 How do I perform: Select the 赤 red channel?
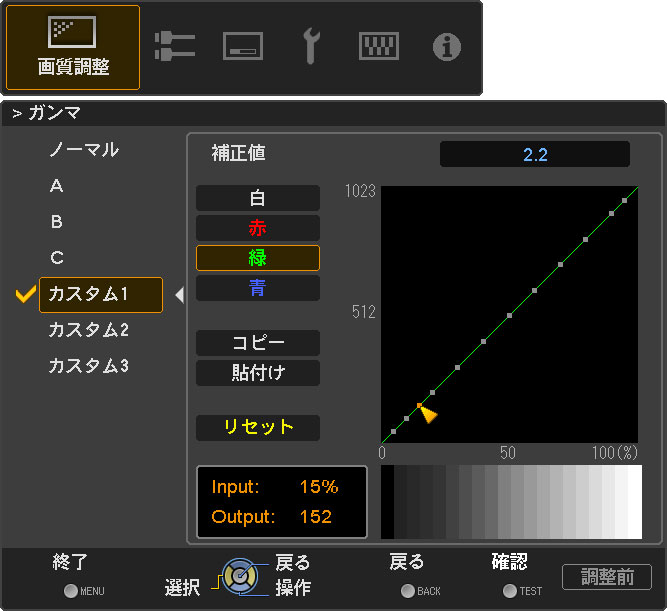click(x=258, y=228)
